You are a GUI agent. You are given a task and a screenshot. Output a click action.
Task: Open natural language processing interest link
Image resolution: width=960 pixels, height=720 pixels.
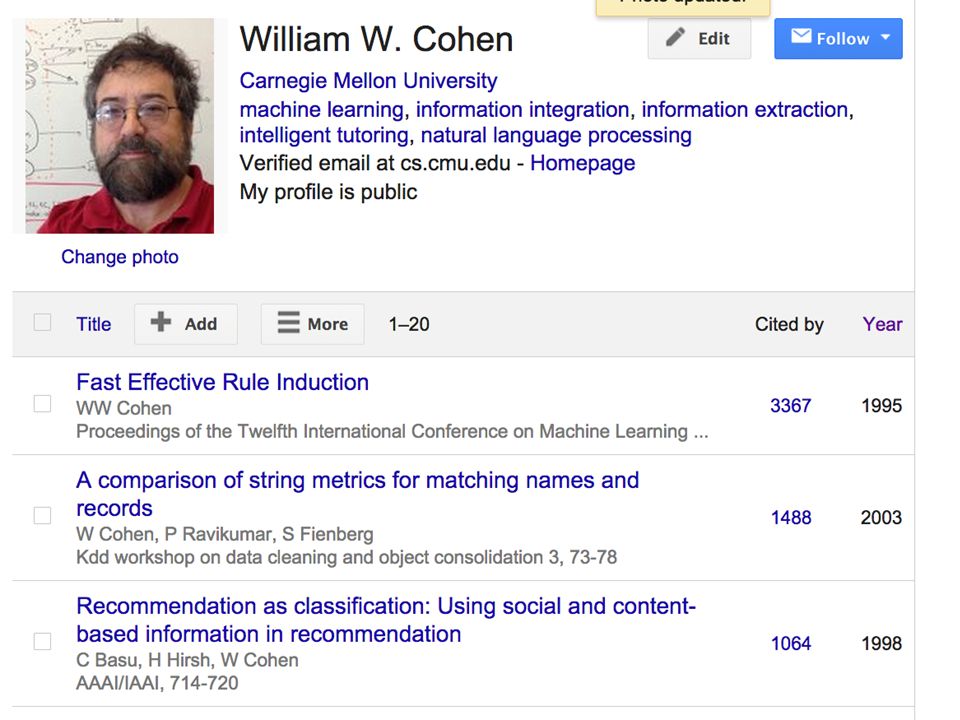556,135
